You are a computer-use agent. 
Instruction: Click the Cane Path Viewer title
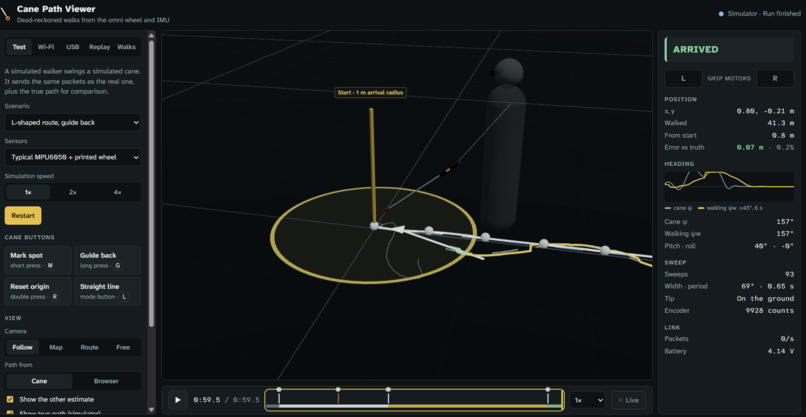click(56, 9)
